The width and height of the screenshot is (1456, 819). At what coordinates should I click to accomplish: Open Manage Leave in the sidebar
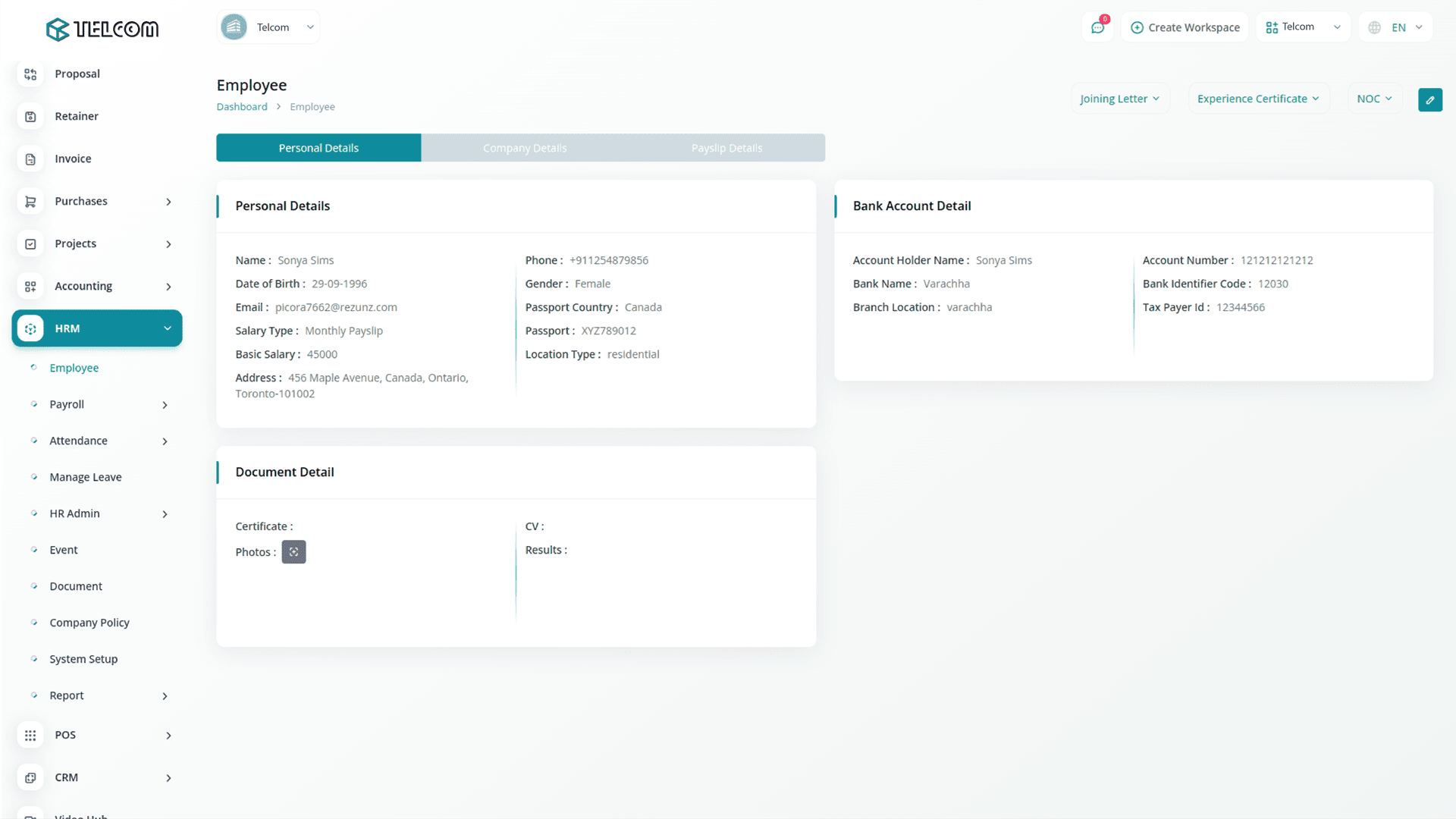coord(86,477)
